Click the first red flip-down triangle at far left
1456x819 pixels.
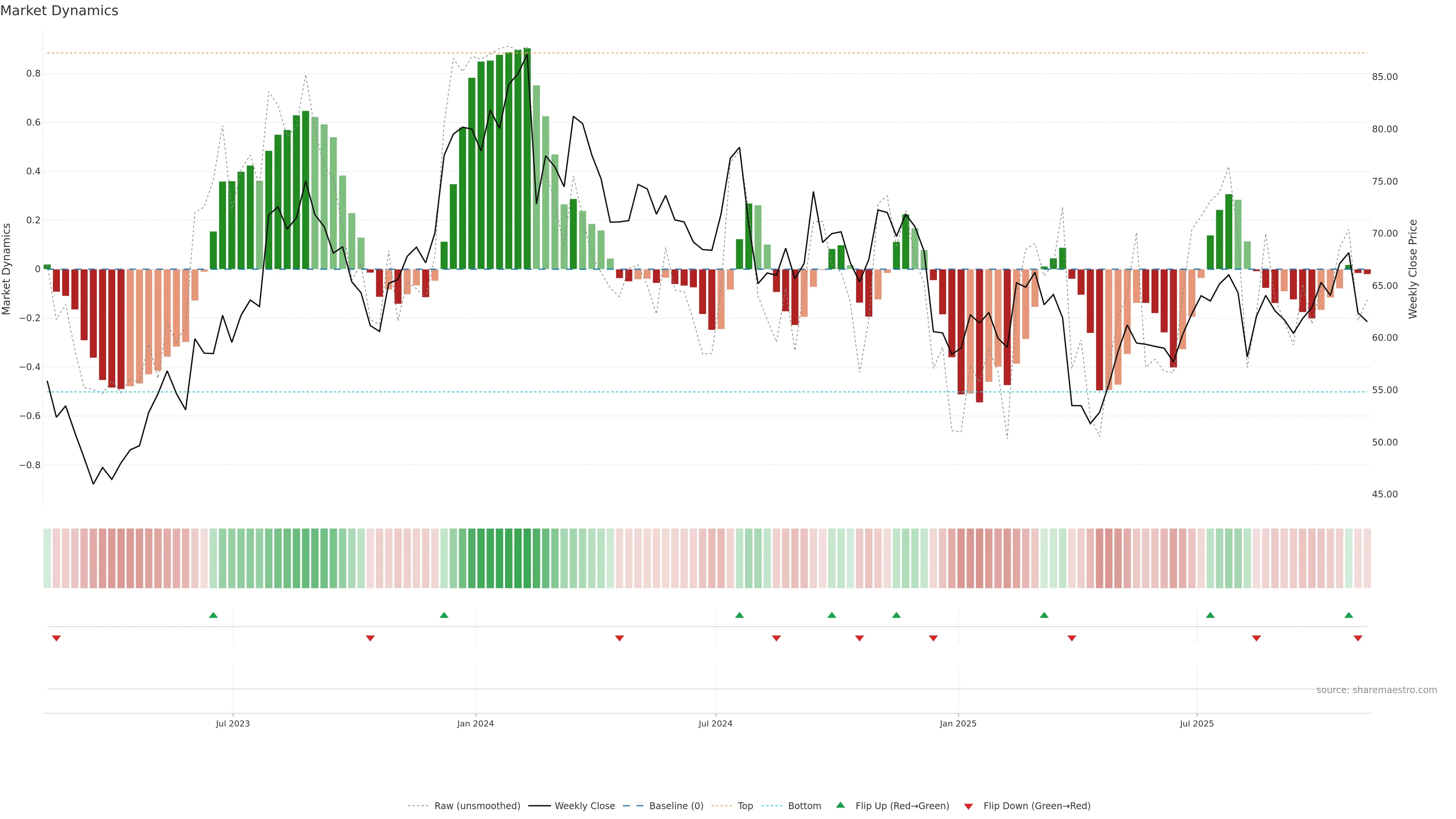click(56, 638)
